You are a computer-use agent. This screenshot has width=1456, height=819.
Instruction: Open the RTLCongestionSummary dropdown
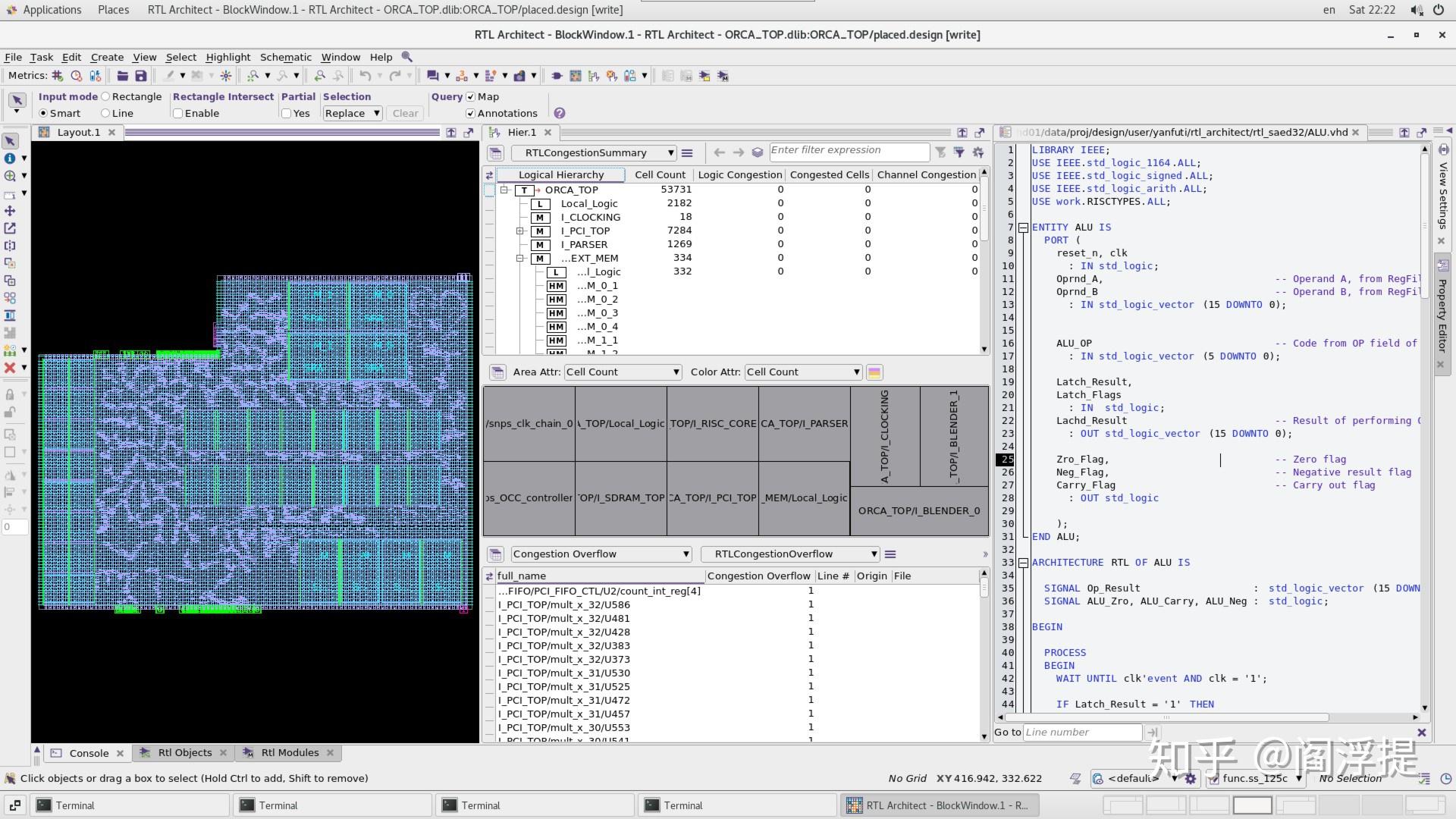pyautogui.click(x=670, y=152)
